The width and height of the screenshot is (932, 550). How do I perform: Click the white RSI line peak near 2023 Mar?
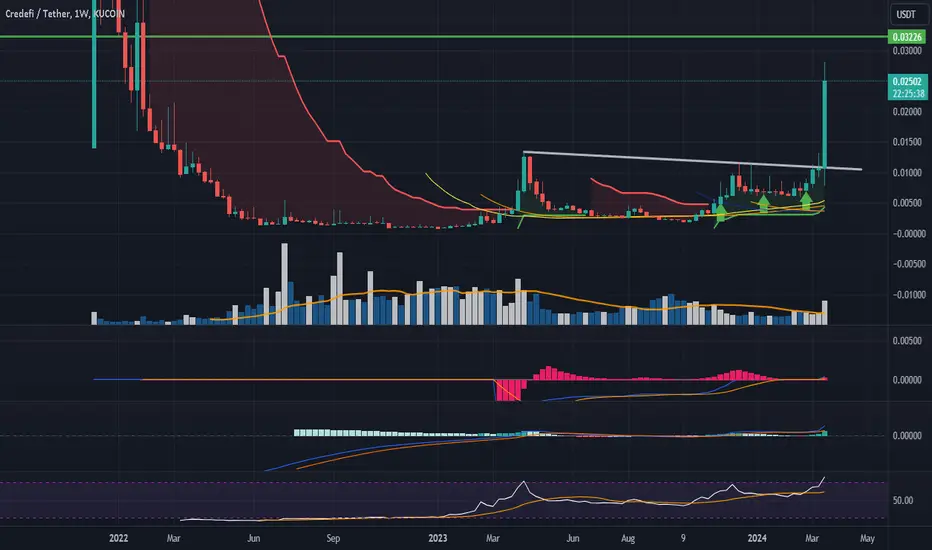tap(524, 482)
